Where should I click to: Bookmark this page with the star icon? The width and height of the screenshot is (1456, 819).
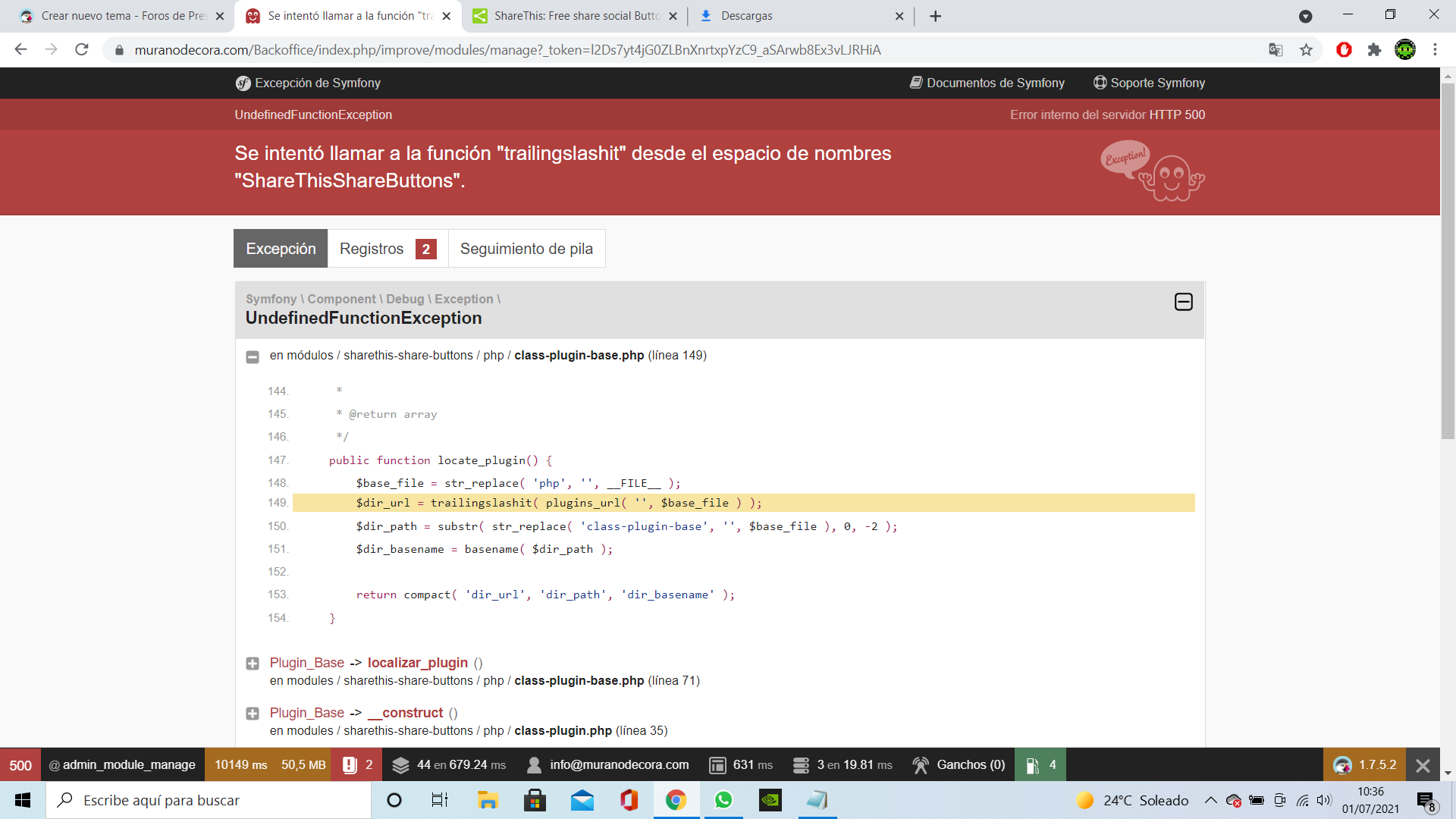click(x=1306, y=50)
